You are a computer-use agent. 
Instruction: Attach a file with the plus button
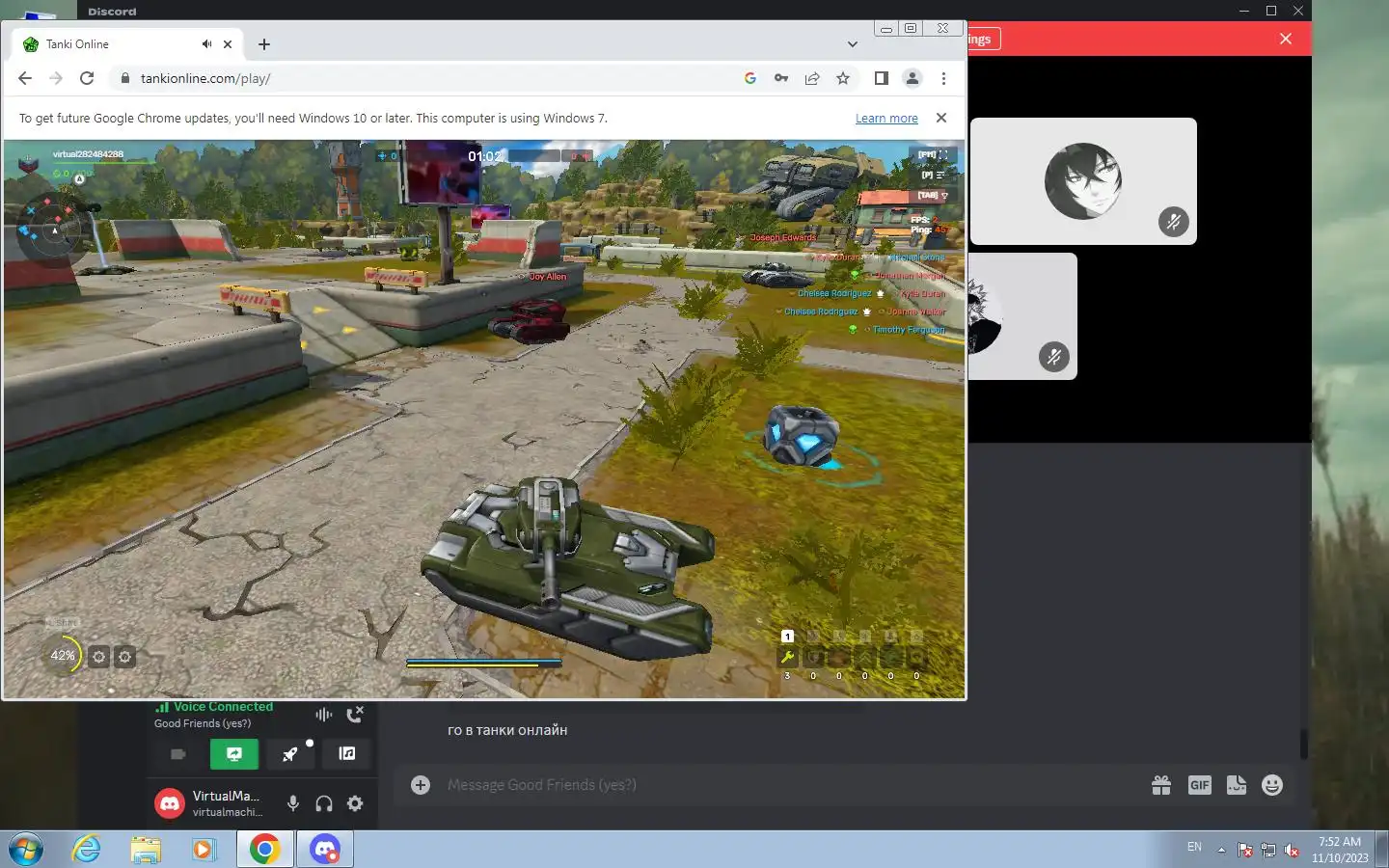coord(421,785)
